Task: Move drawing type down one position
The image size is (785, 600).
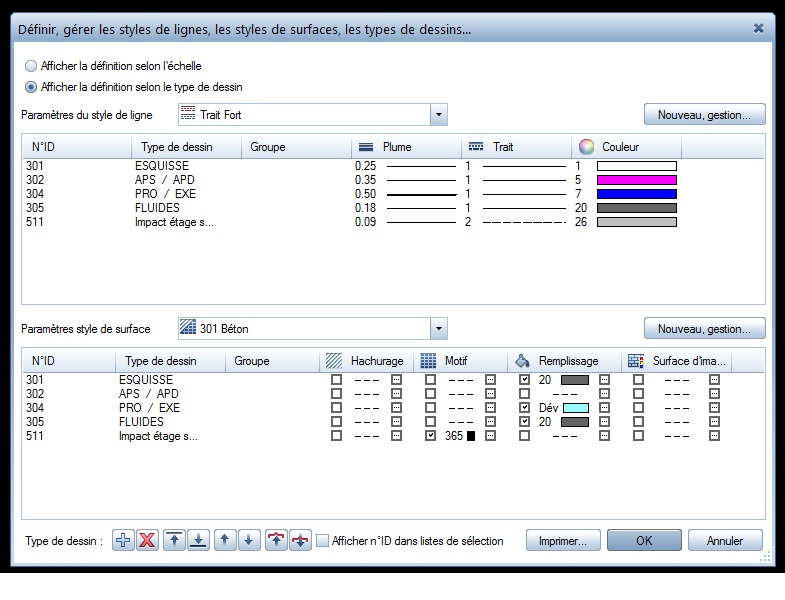Action: (249, 540)
